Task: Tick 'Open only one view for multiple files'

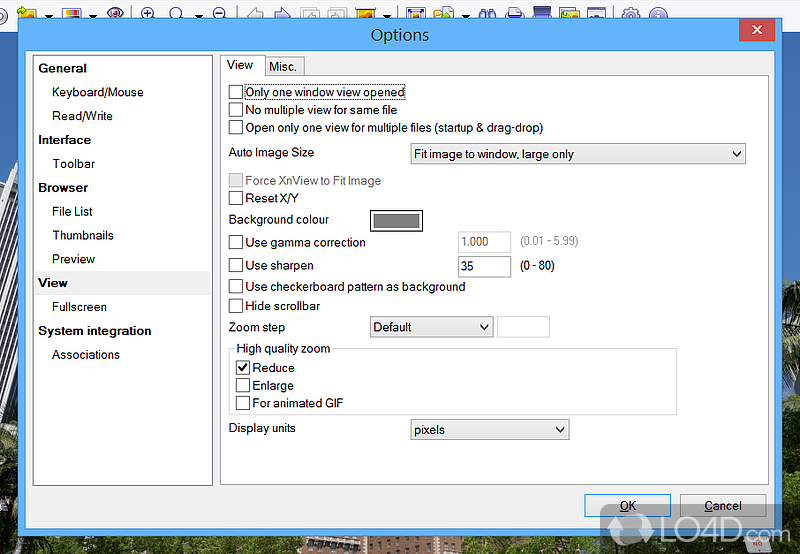Action: point(235,127)
